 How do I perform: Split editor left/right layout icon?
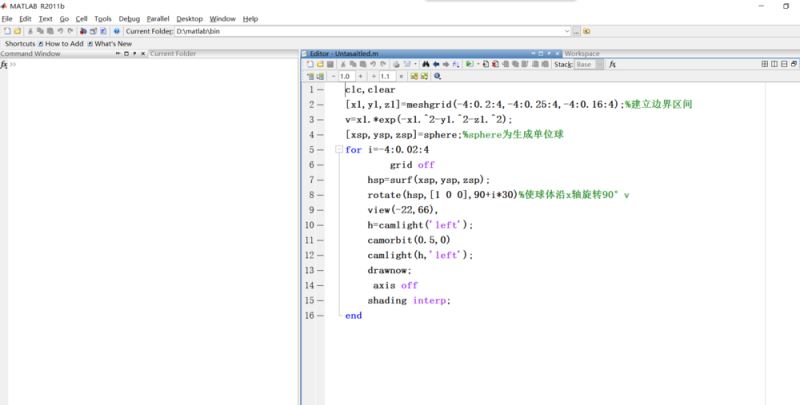point(774,64)
